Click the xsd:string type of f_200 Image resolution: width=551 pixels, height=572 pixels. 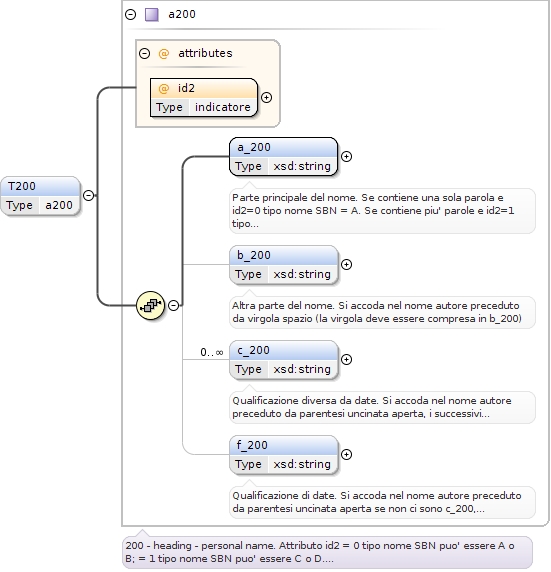(302, 464)
